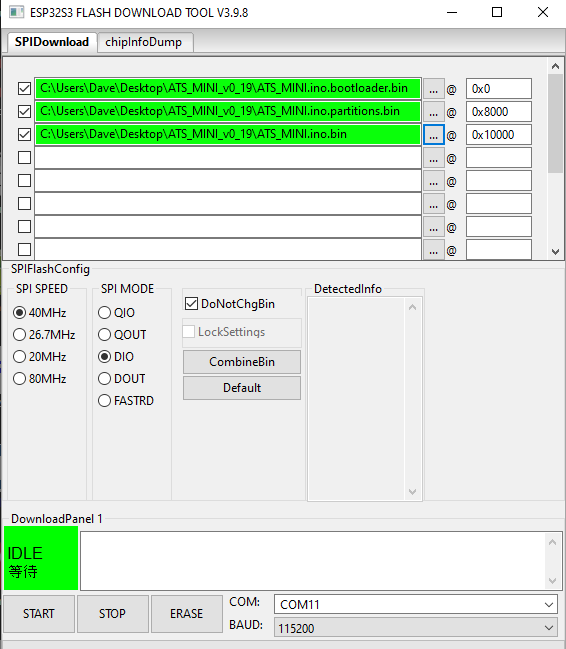The height and width of the screenshot is (649, 566).
Task: Choose QOUT SPI mode
Action: click(x=122, y=334)
